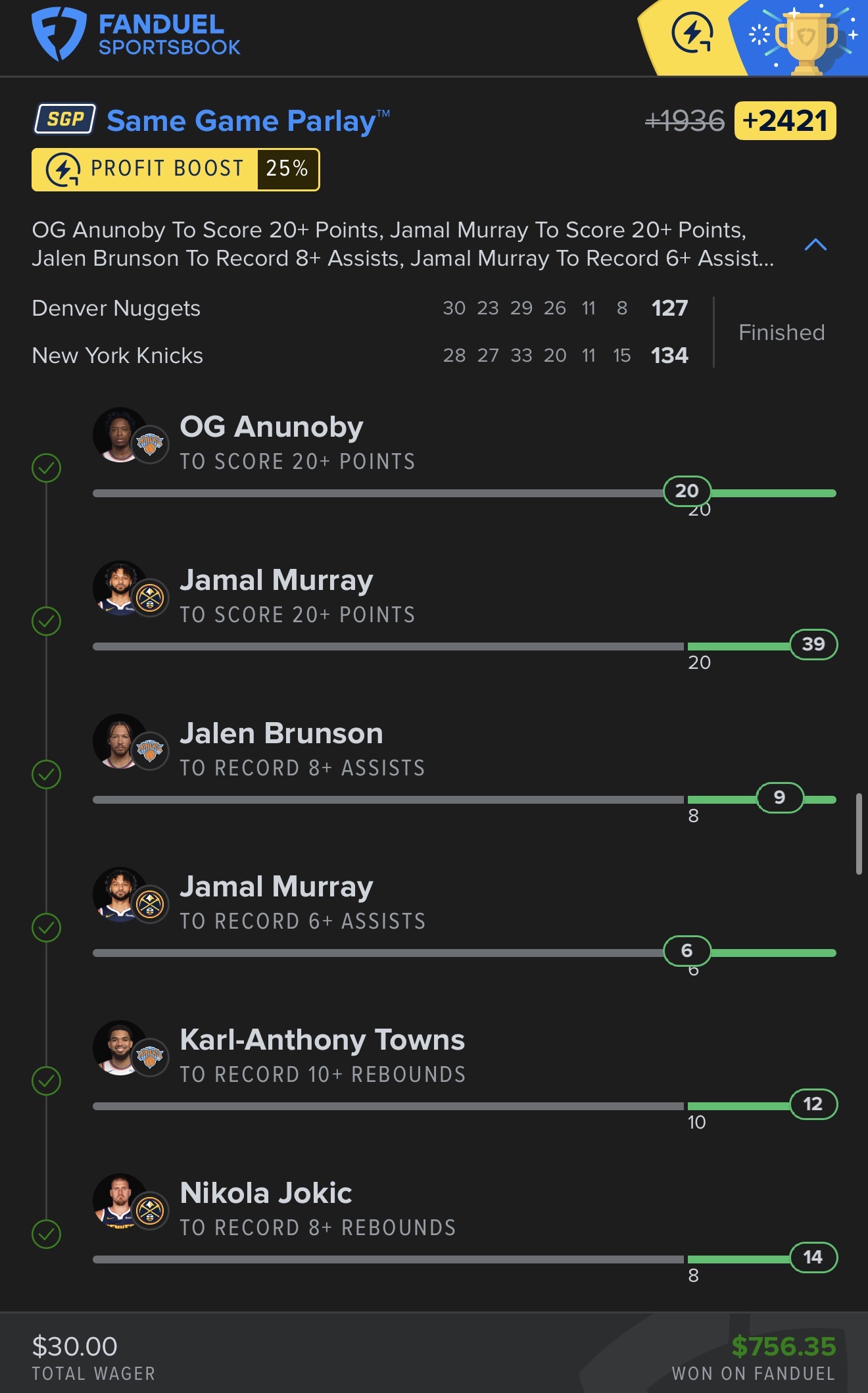Click the checkmark beside Jalen Brunson leg
This screenshot has width=868, height=1393.
click(x=47, y=775)
